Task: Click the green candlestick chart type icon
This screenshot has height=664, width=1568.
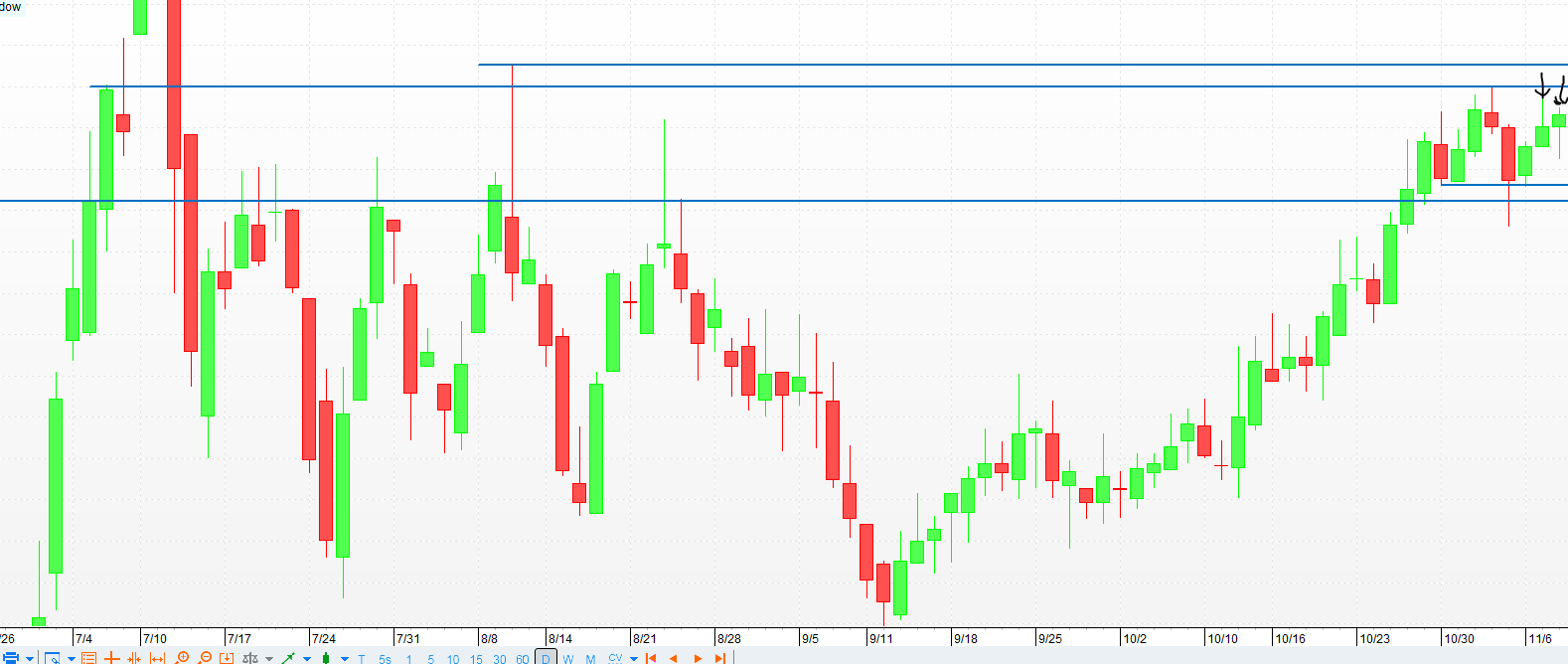Action: (x=326, y=658)
